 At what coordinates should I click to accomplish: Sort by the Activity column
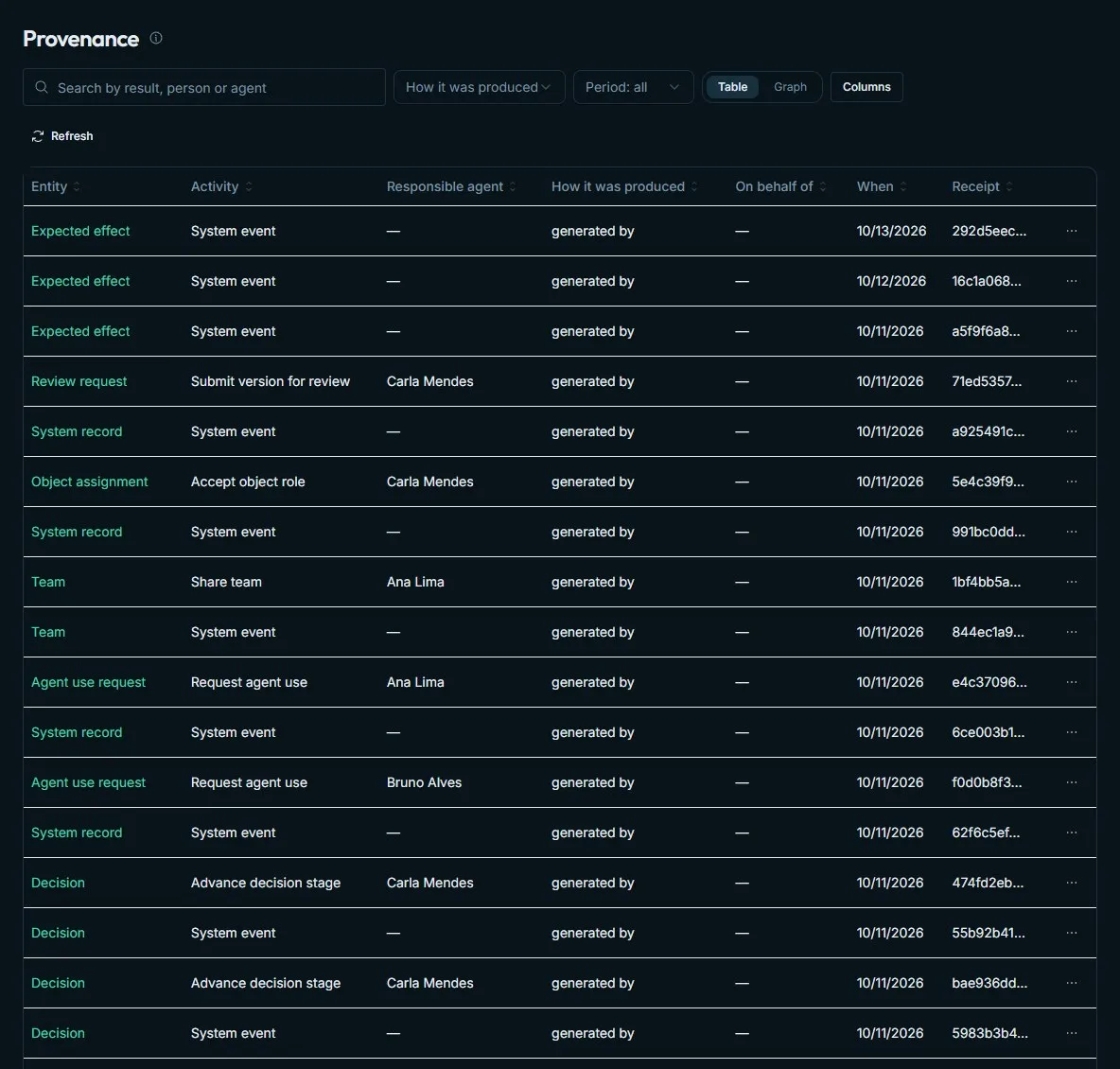(221, 186)
